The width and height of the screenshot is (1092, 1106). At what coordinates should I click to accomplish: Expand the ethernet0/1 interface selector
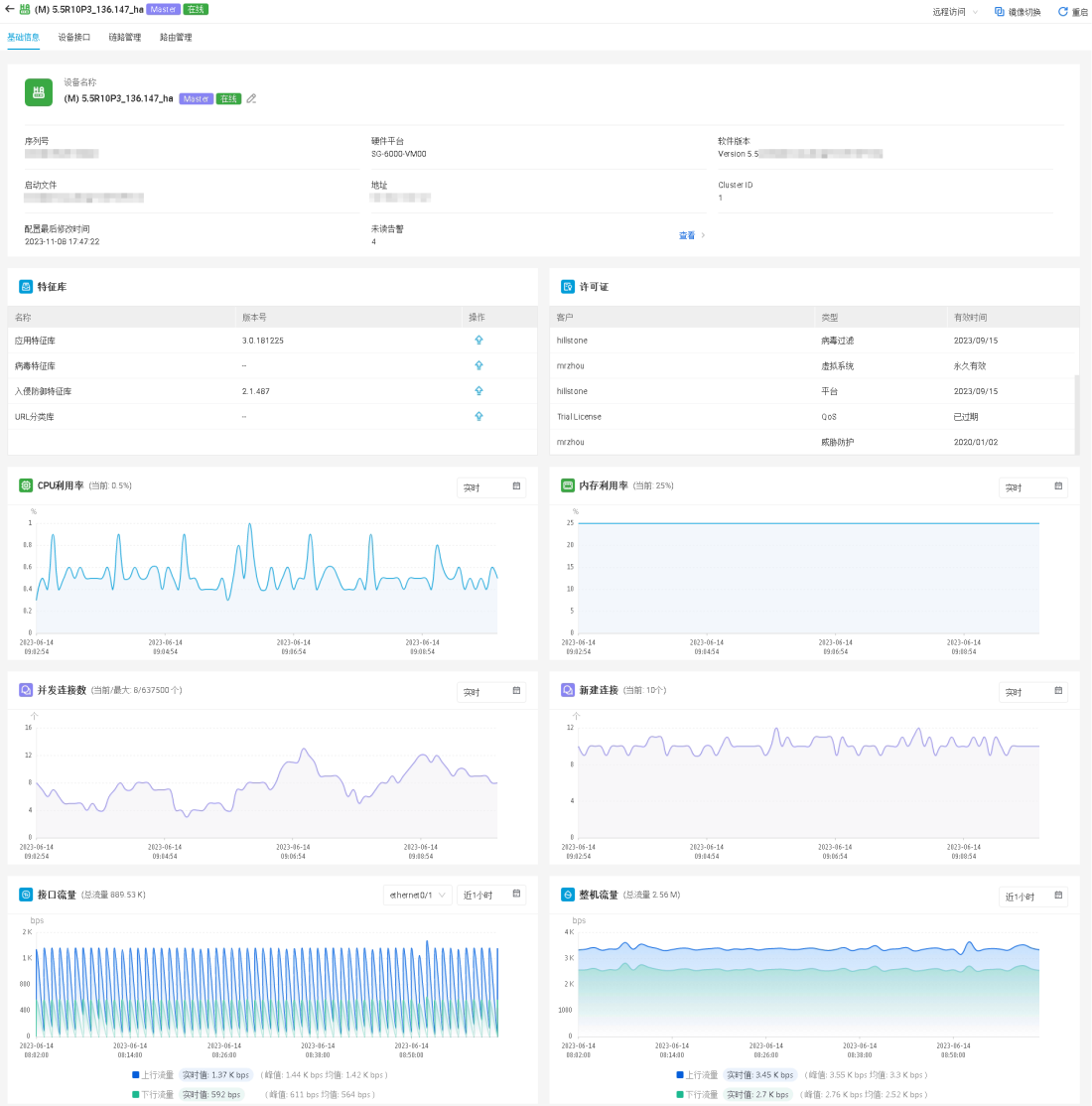point(417,896)
